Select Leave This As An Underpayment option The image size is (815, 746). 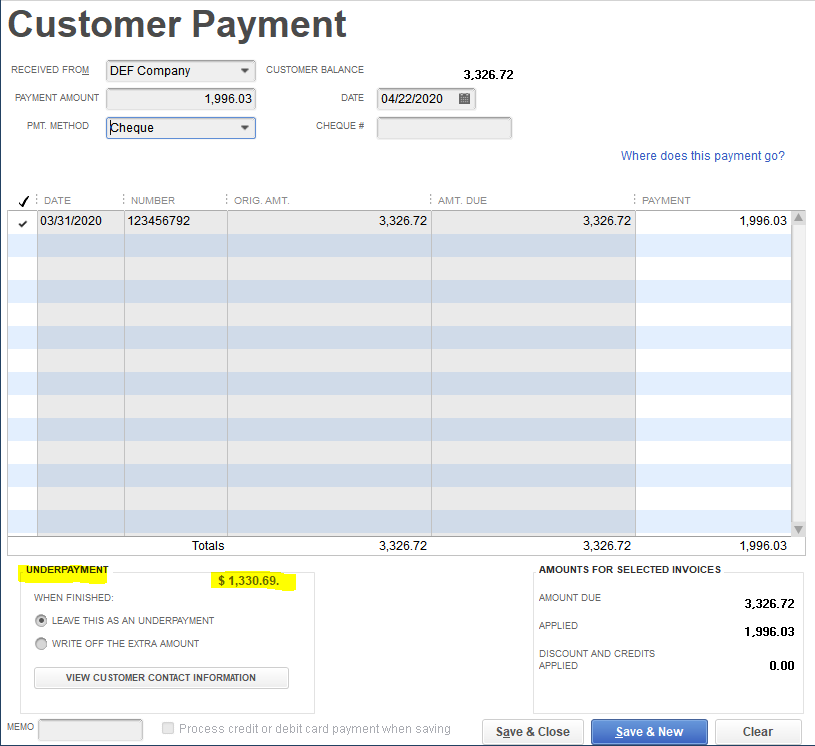pyautogui.click(x=41, y=621)
